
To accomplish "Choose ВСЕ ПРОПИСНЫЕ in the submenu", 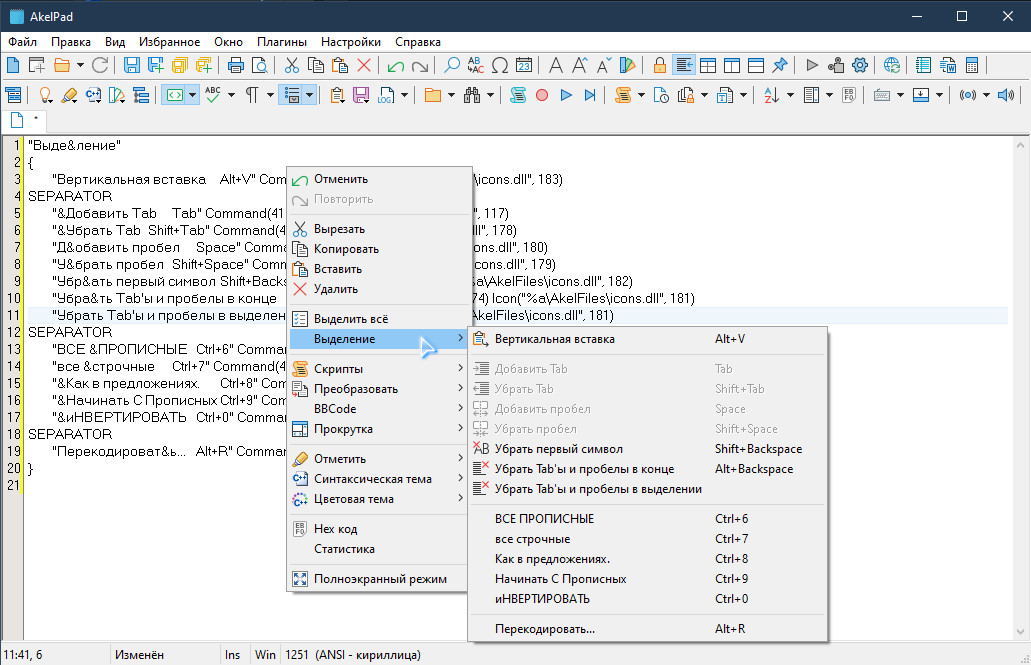I will (x=544, y=519).
